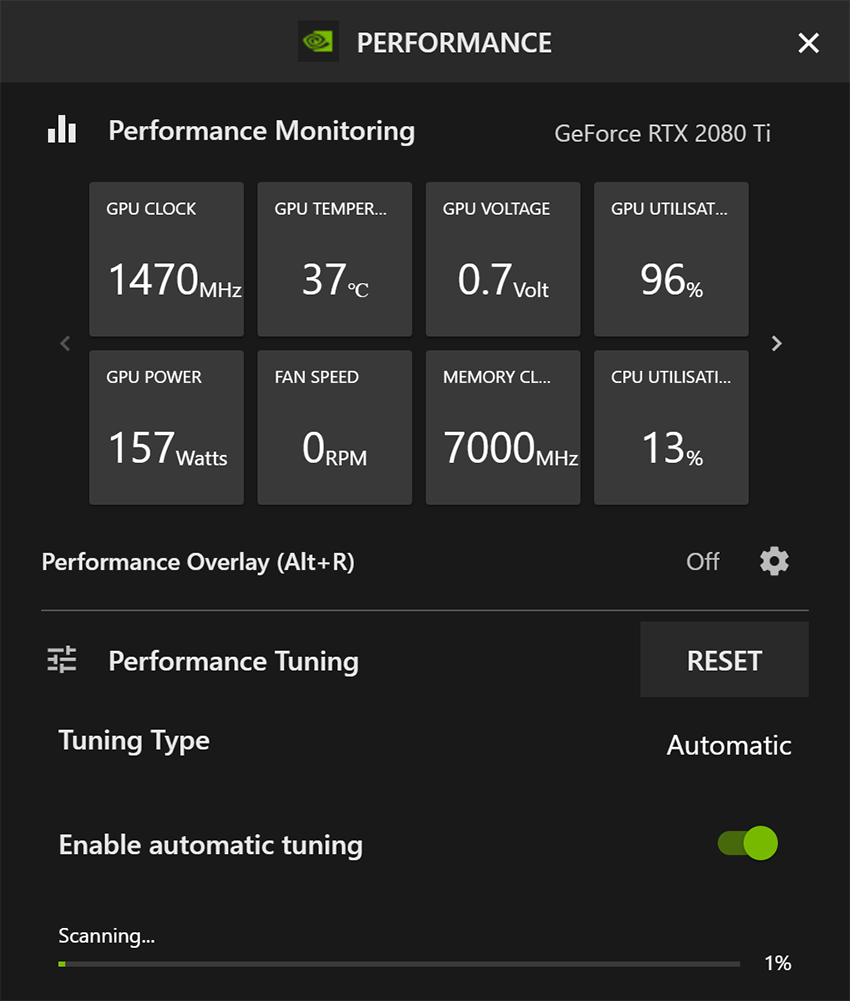The height and width of the screenshot is (1001, 850).
Task: Show next page of monitoring tiles
Action: tap(777, 343)
